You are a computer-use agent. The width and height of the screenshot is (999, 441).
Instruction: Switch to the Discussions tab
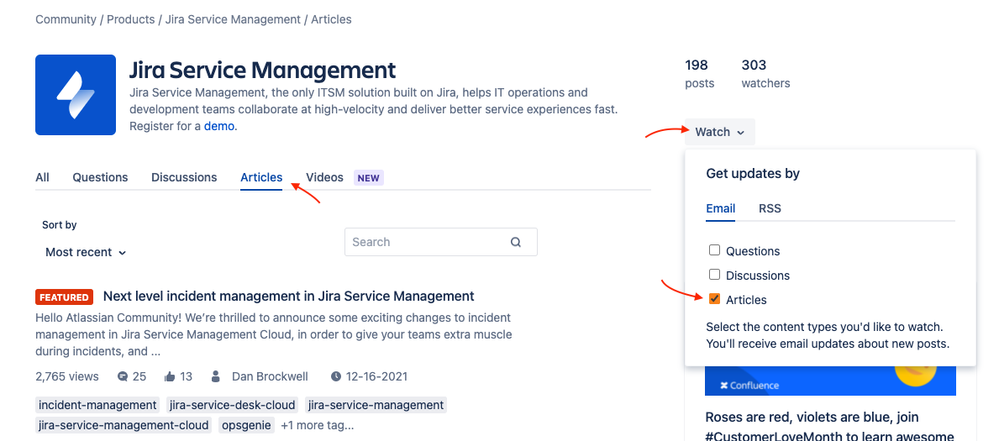coord(184,178)
